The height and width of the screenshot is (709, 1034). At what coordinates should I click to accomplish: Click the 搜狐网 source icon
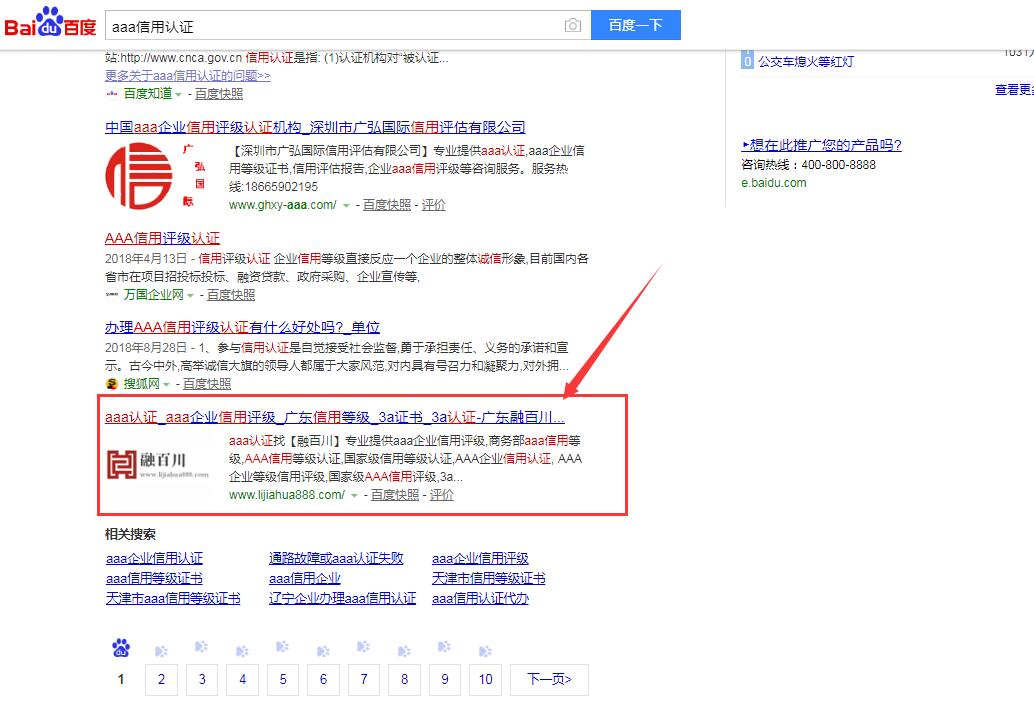point(112,384)
